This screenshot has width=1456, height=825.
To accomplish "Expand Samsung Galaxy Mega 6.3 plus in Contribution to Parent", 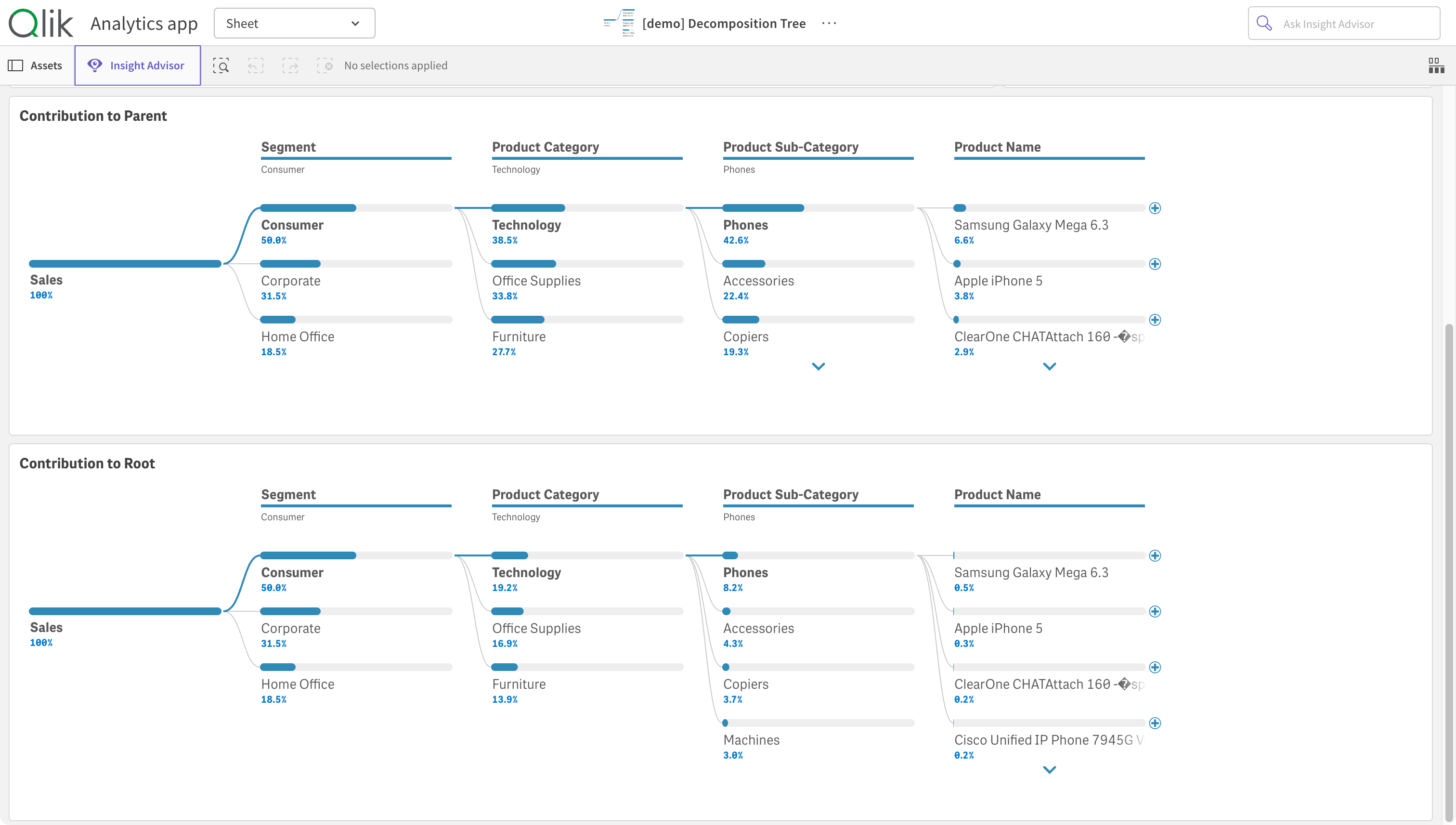I will 1155,208.
